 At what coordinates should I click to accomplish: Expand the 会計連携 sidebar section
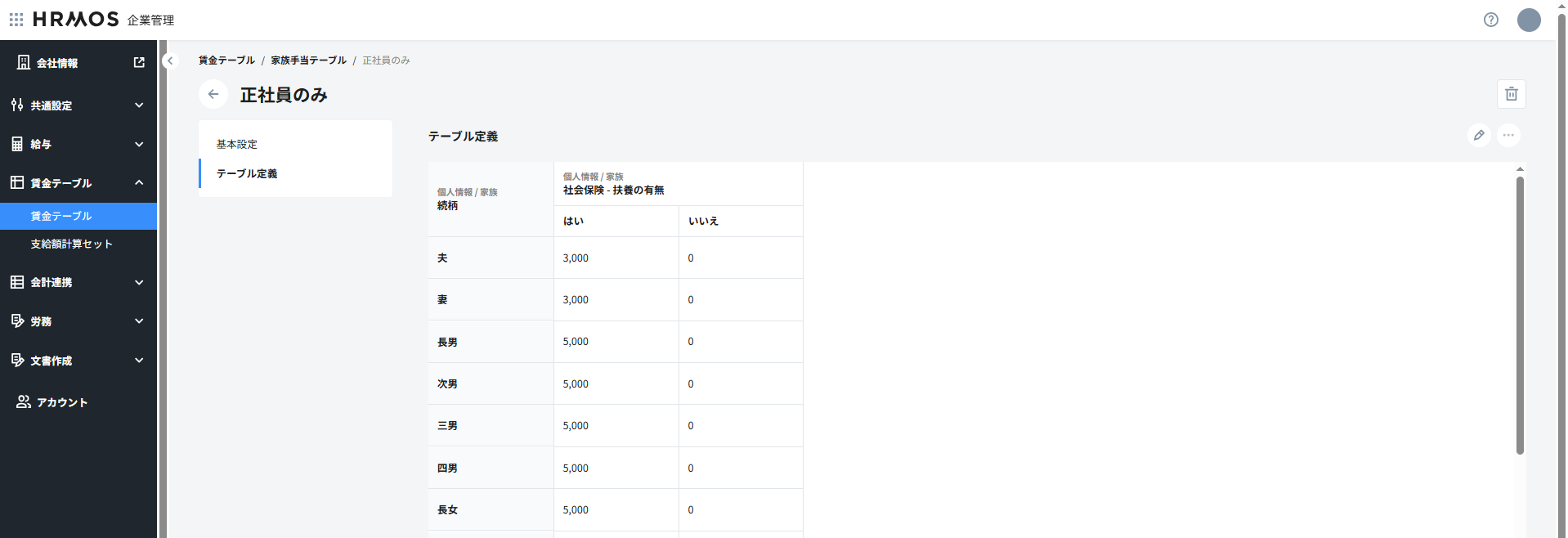pyautogui.click(x=78, y=283)
